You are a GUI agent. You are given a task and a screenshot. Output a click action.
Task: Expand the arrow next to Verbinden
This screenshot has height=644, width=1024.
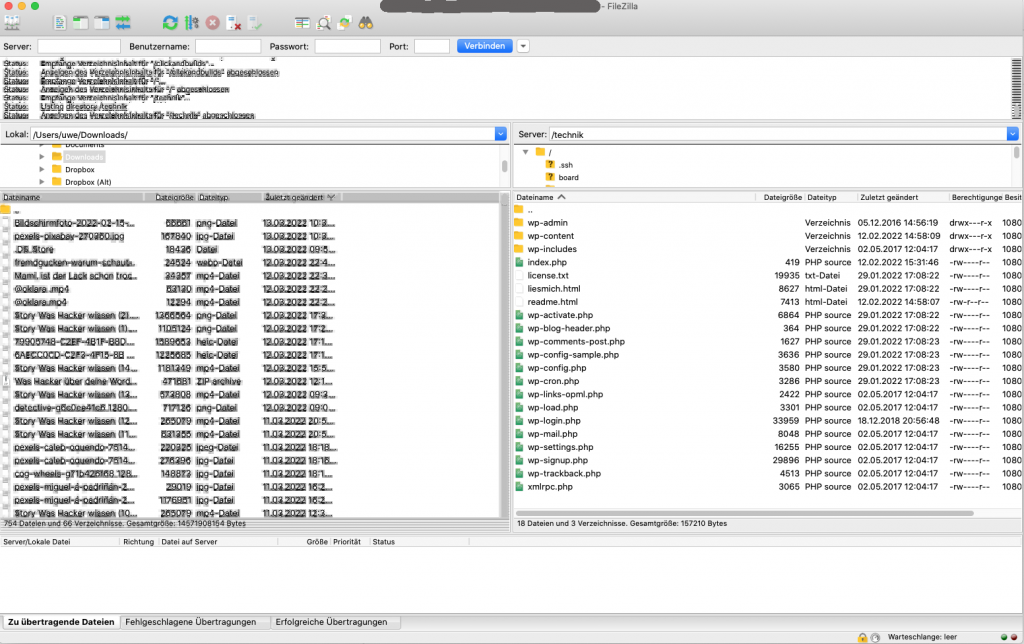(x=522, y=45)
